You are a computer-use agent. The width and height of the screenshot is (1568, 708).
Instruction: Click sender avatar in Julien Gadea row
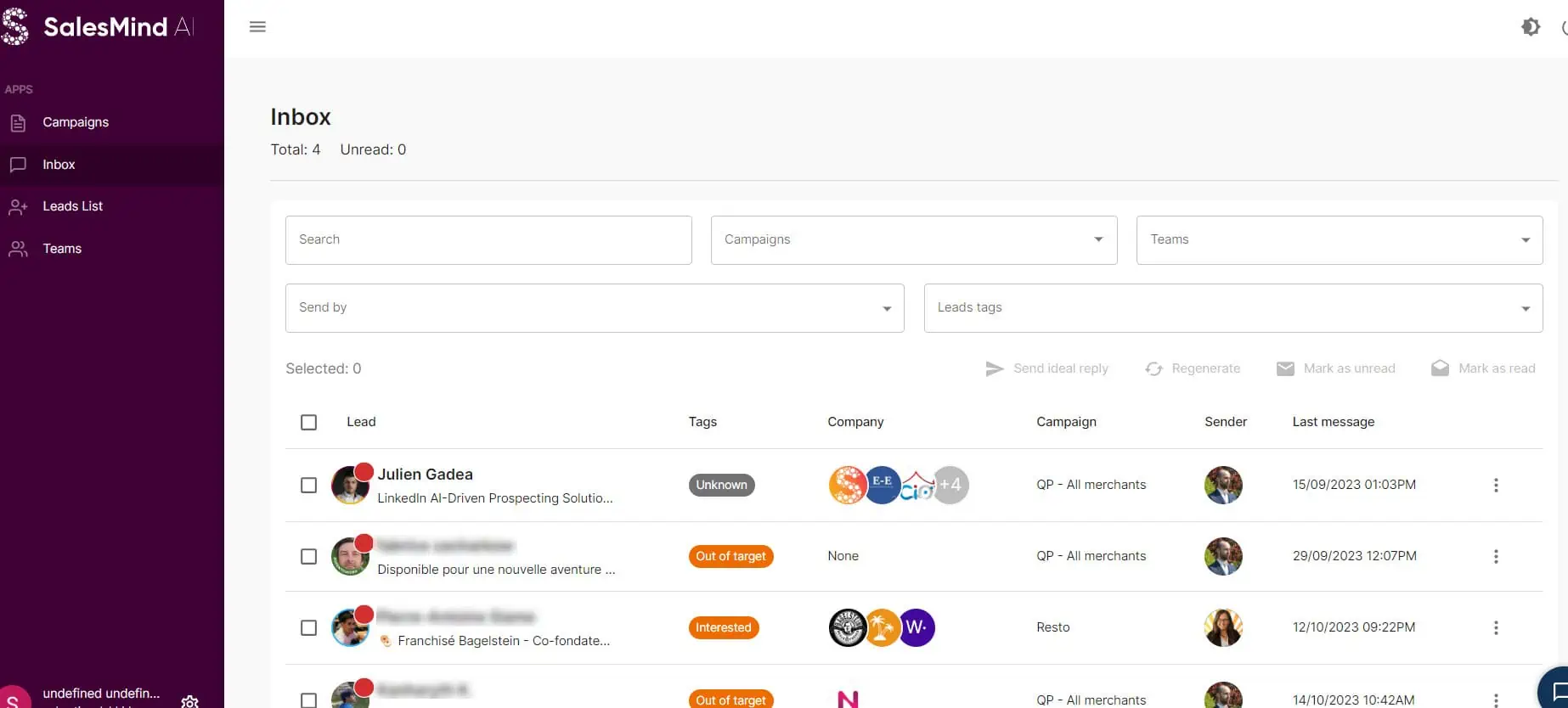pyautogui.click(x=1223, y=486)
